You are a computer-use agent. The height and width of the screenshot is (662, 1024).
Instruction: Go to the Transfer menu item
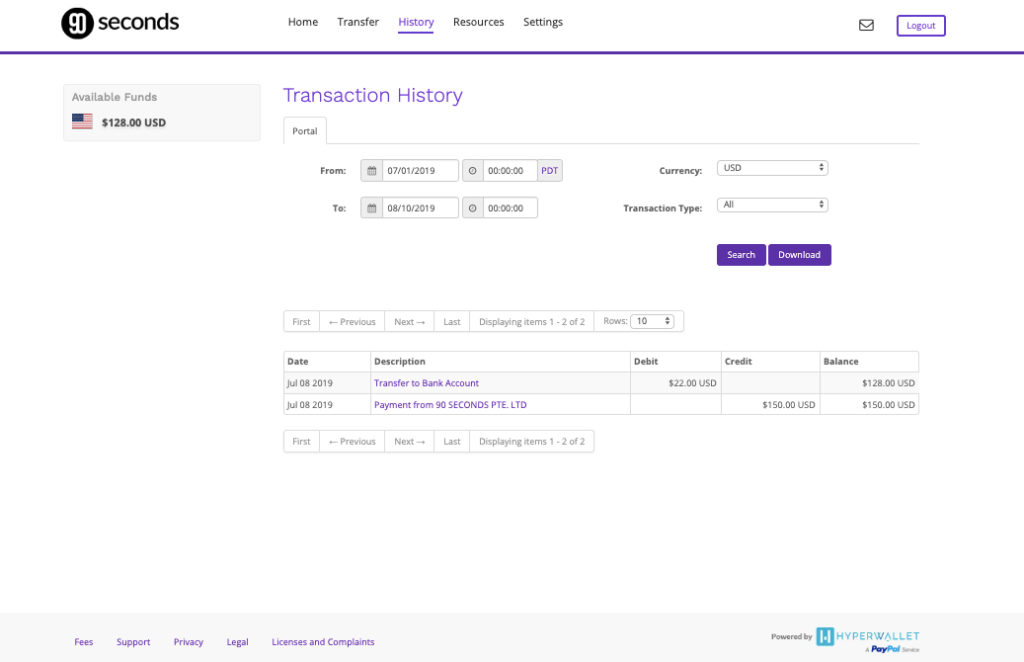(358, 22)
